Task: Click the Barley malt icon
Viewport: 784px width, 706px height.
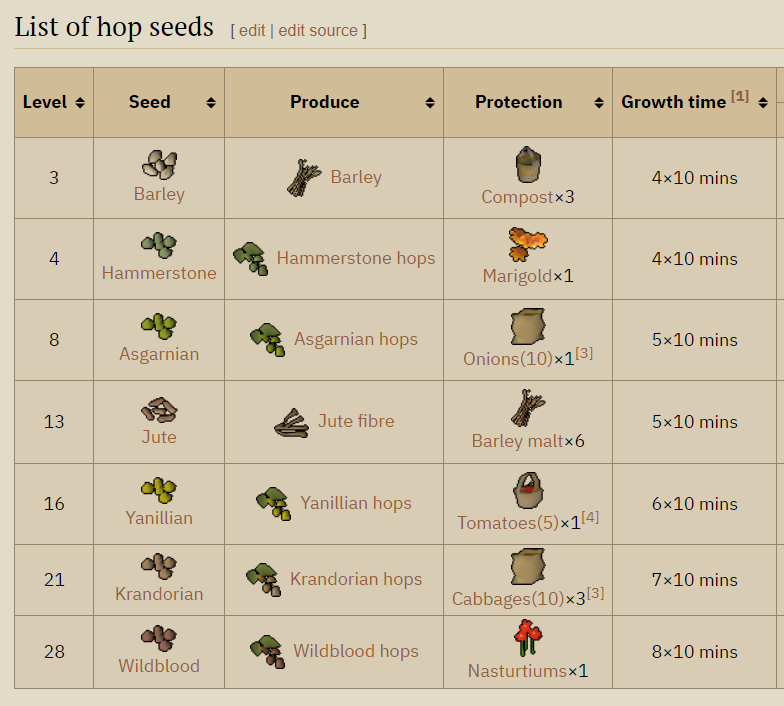Action: coord(527,409)
